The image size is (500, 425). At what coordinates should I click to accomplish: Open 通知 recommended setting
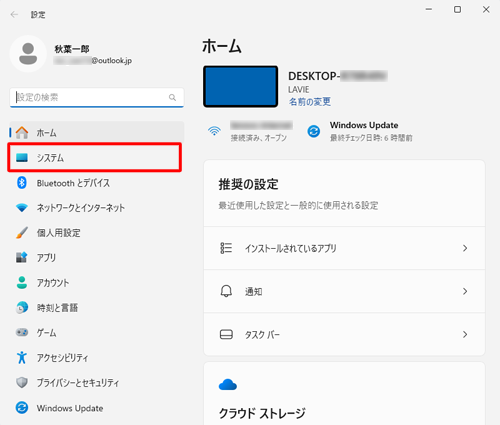(x=344, y=291)
